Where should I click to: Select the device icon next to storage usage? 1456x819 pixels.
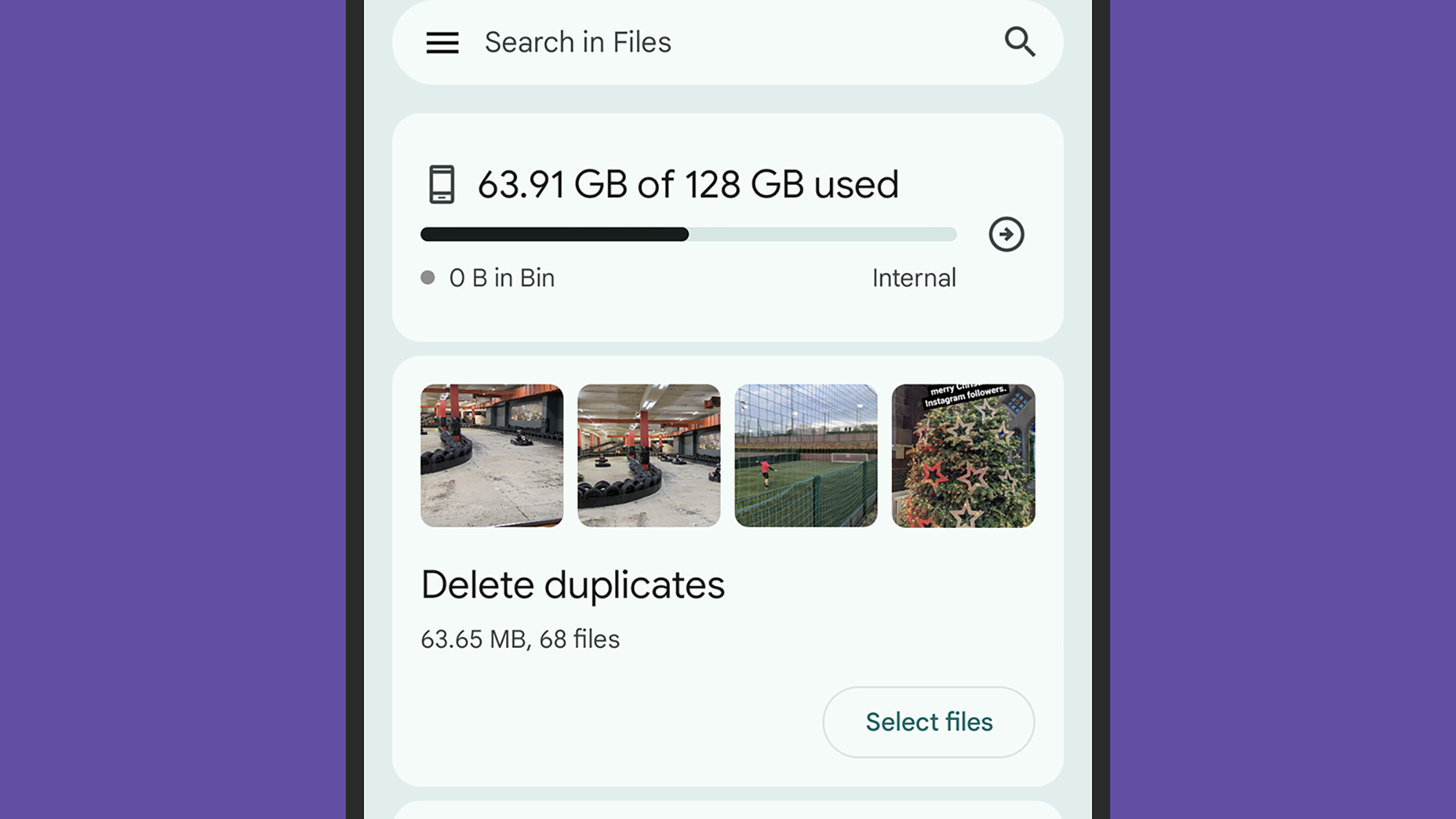pos(442,184)
